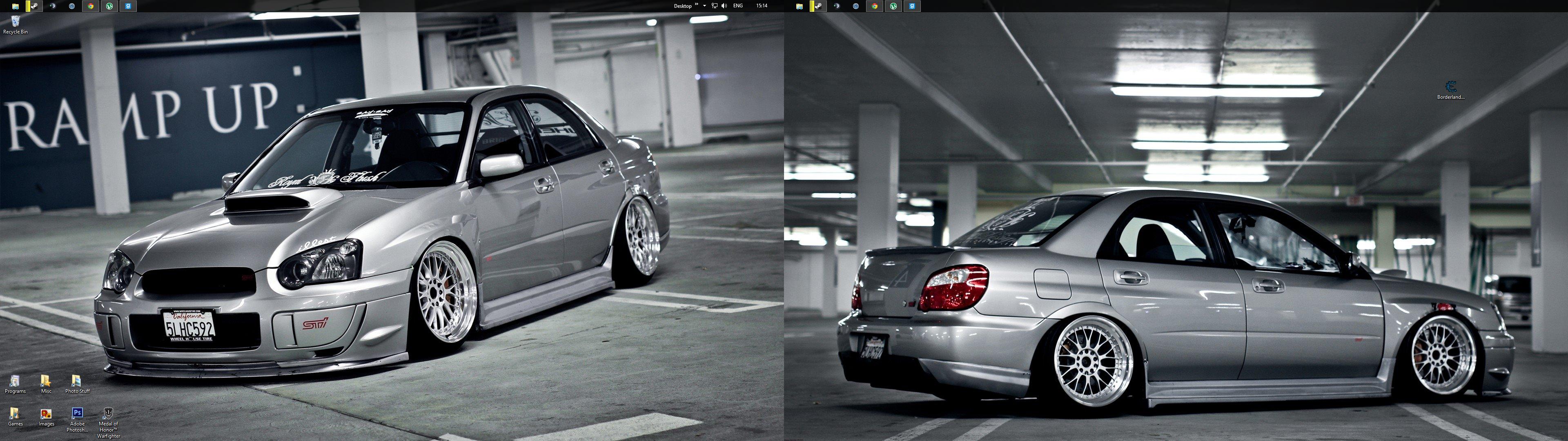The image size is (1568, 441).
Task: Launch iTunes from left taskbar
Action: pyautogui.click(x=72, y=6)
